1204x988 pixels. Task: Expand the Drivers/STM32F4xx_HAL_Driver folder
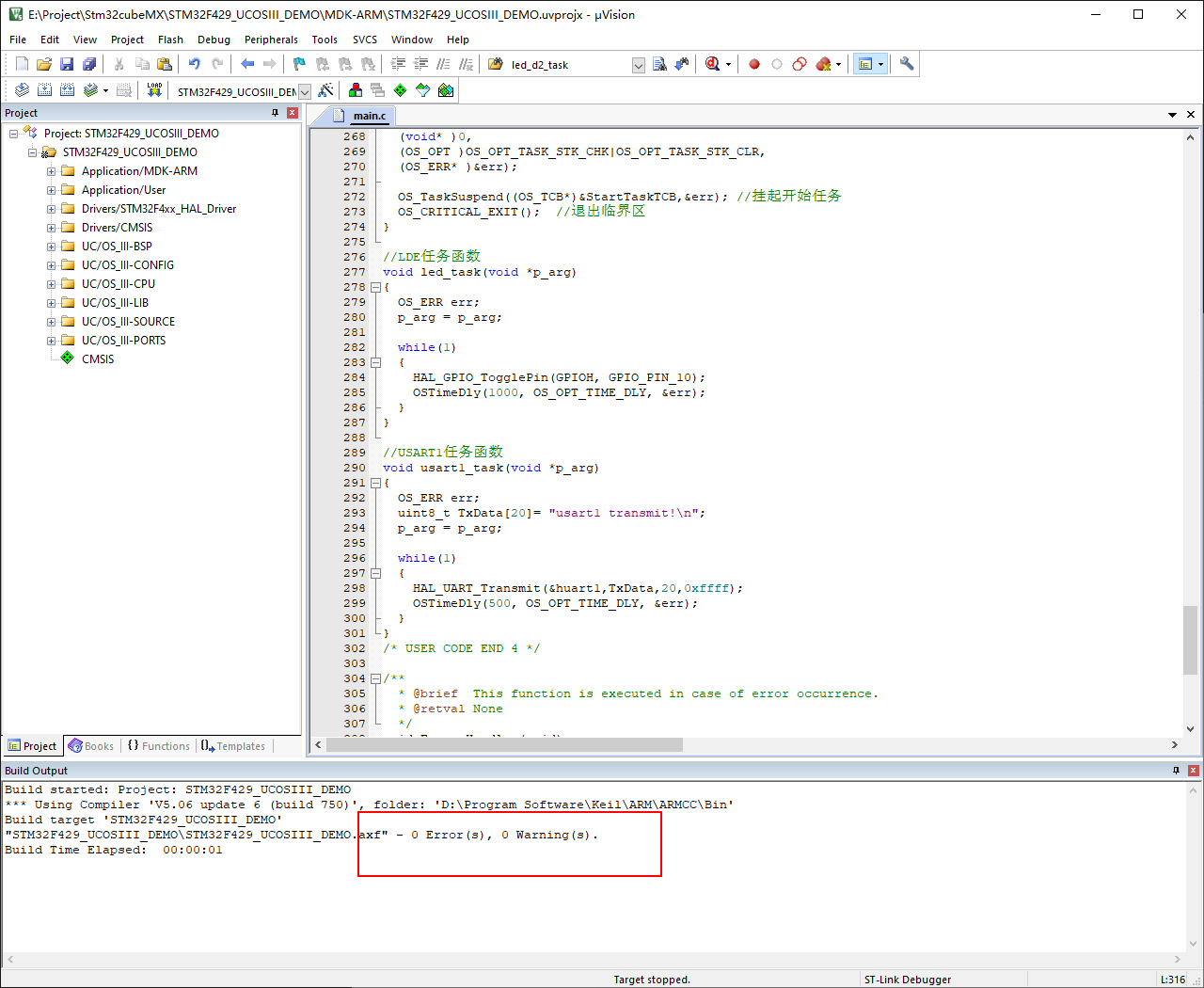52,209
